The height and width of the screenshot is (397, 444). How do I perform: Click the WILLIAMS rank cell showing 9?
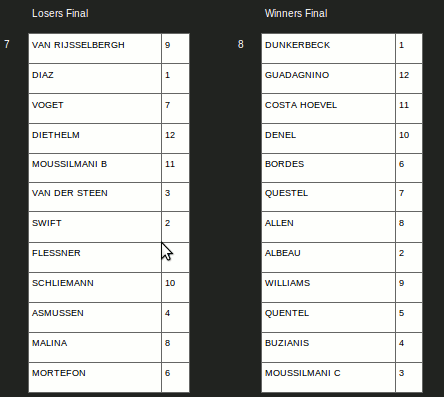(x=409, y=287)
